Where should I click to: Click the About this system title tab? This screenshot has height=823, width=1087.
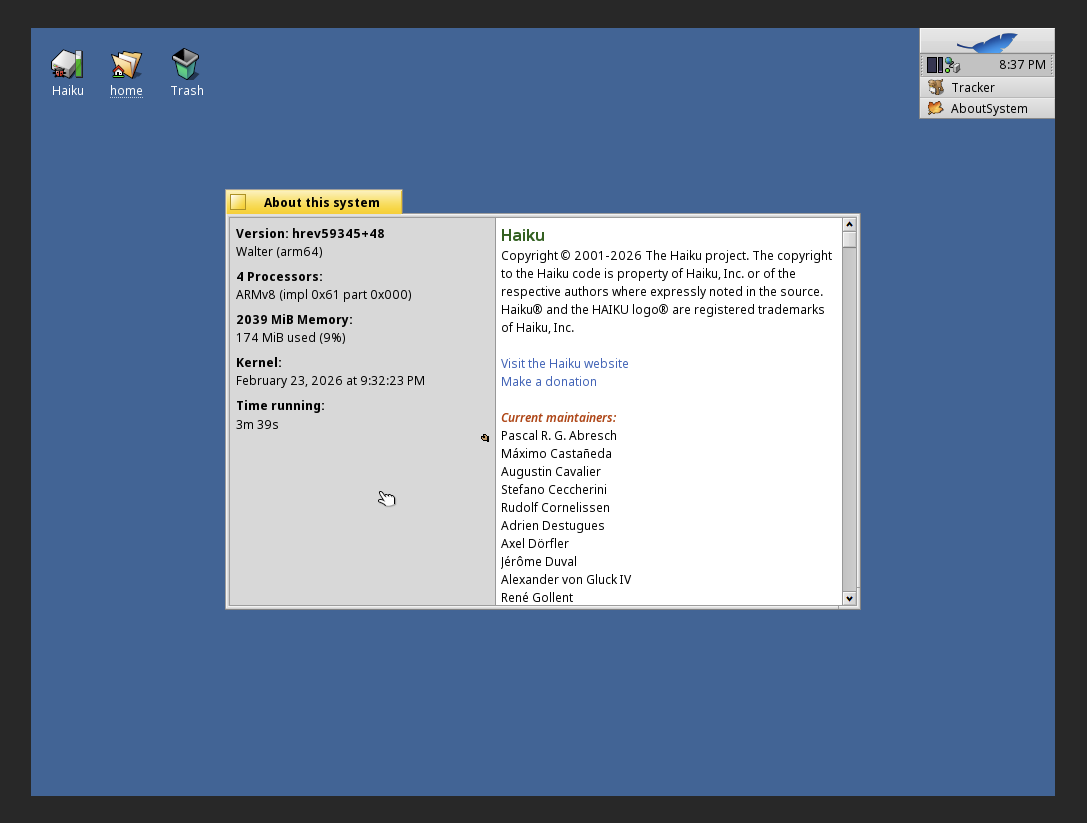321,202
